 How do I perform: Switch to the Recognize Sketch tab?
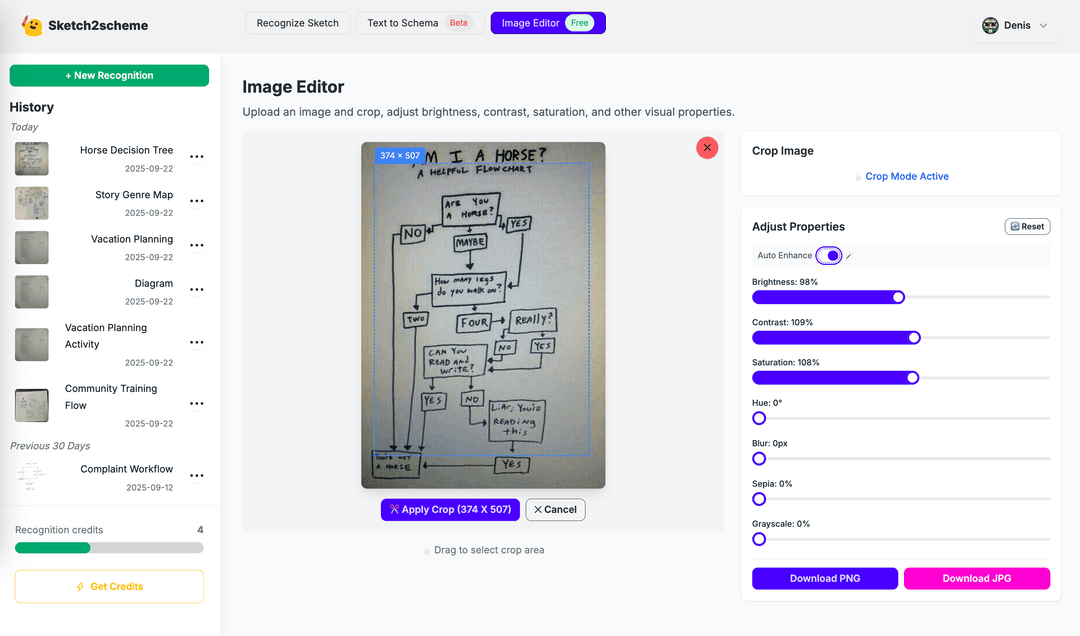click(x=297, y=22)
